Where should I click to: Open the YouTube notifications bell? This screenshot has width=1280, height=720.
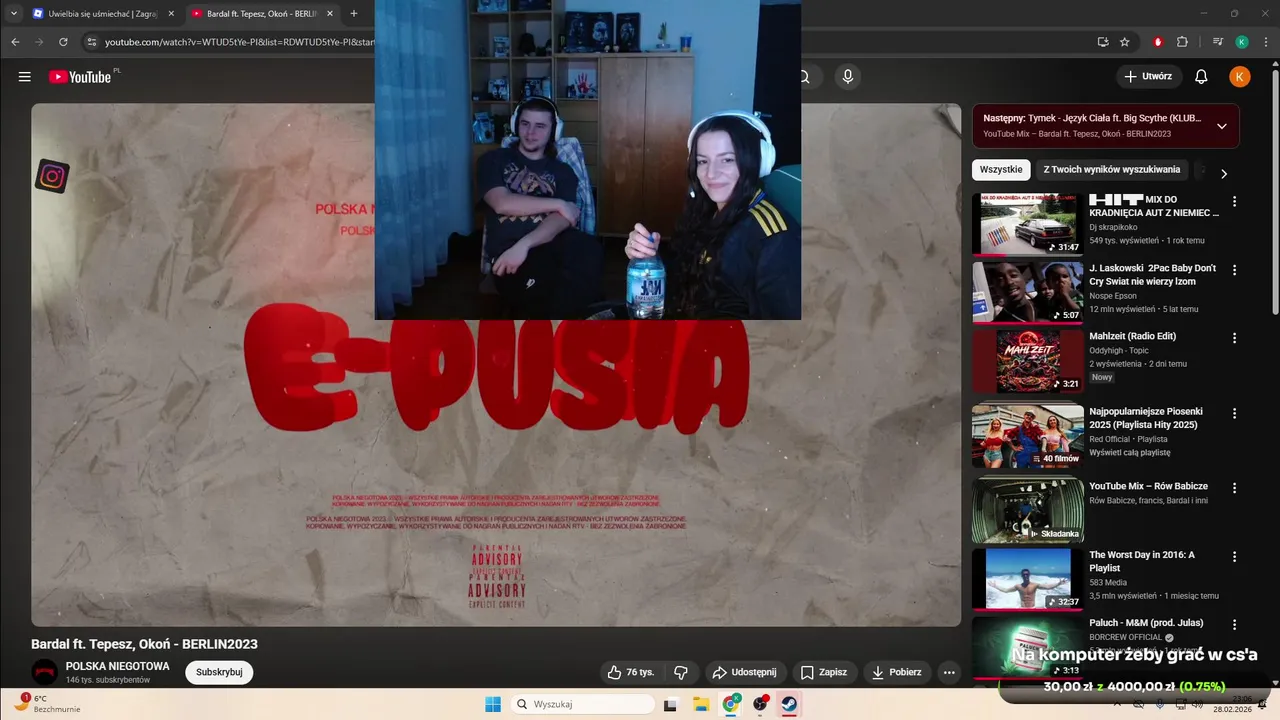pyautogui.click(x=1202, y=77)
